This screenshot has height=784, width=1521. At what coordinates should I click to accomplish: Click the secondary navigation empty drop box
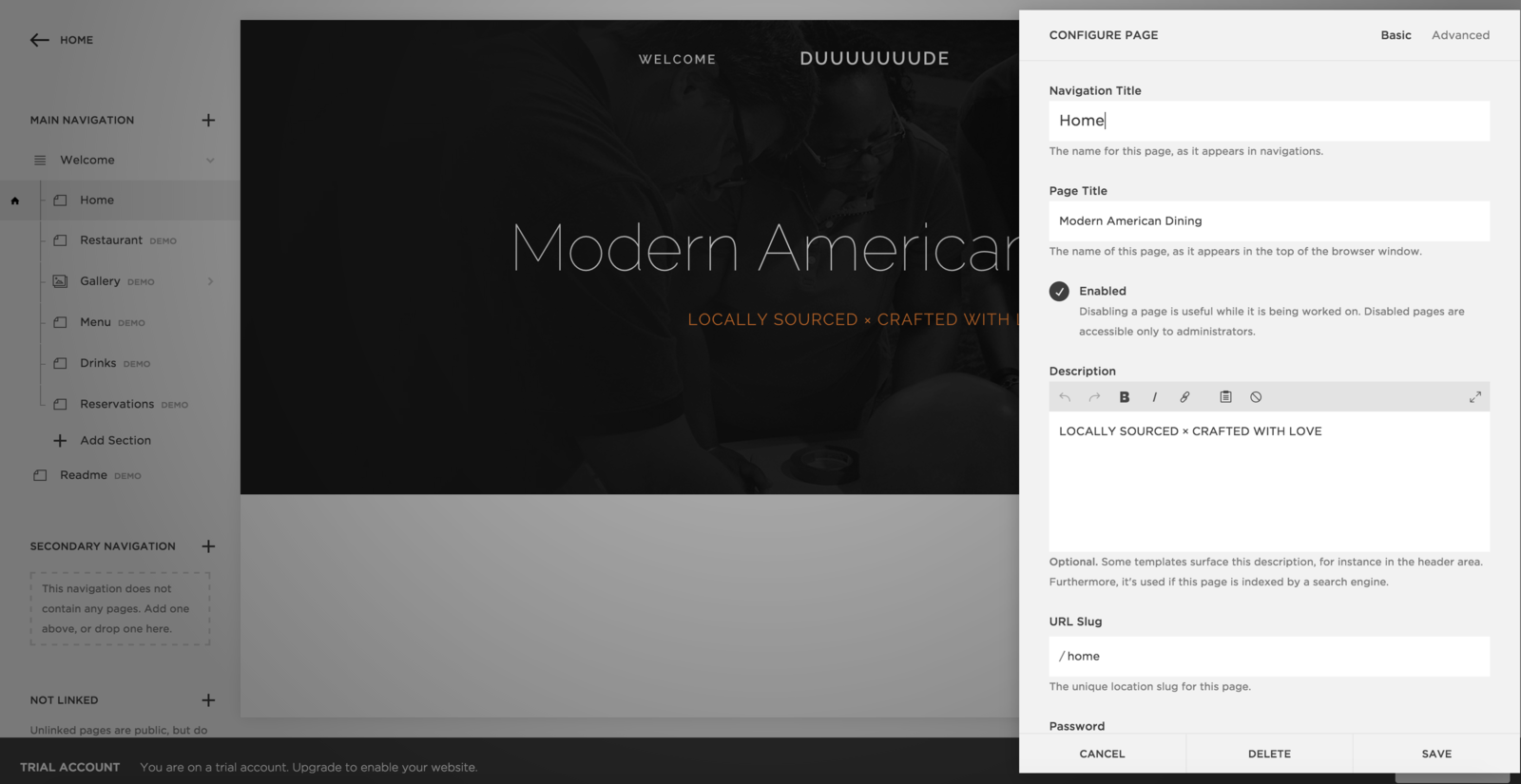click(120, 609)
